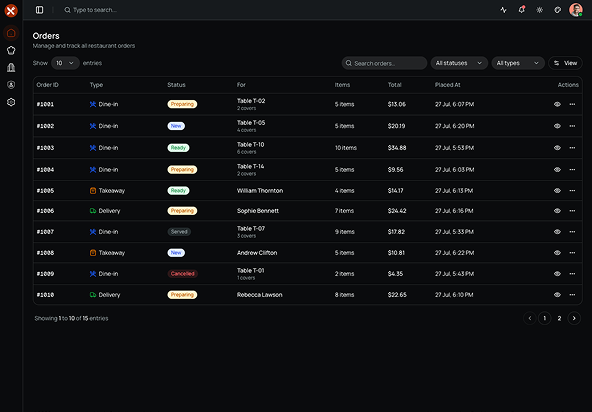Click Preparing badge on order #1001
The height and width of the screenshot is (412, 592).
click(182, 104)
